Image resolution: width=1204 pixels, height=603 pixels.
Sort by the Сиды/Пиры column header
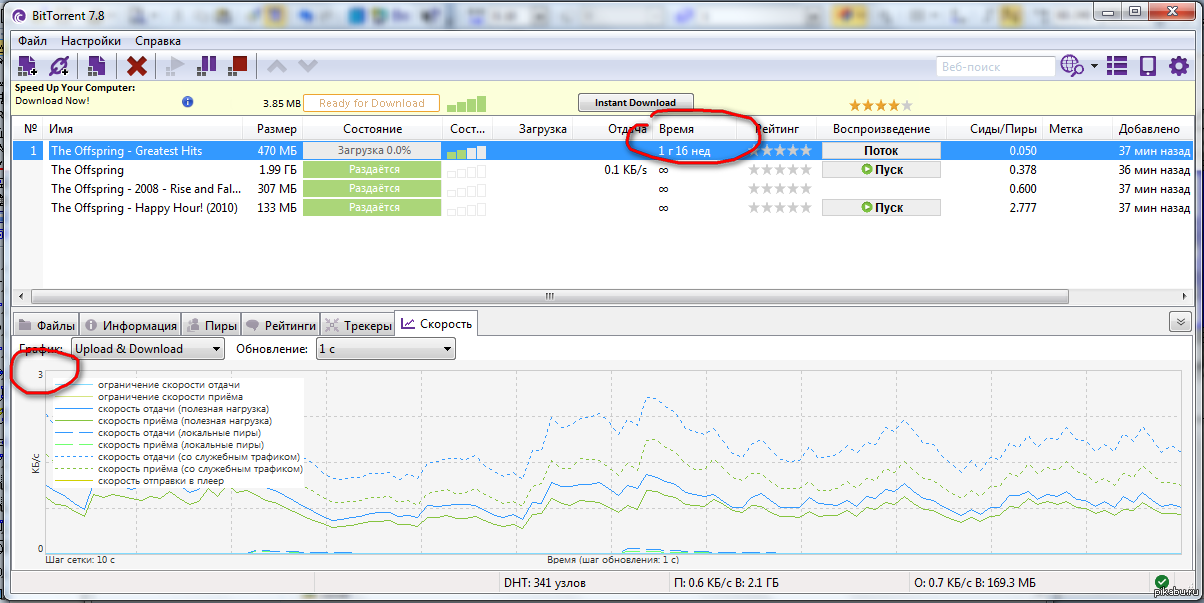click(993, 129)
